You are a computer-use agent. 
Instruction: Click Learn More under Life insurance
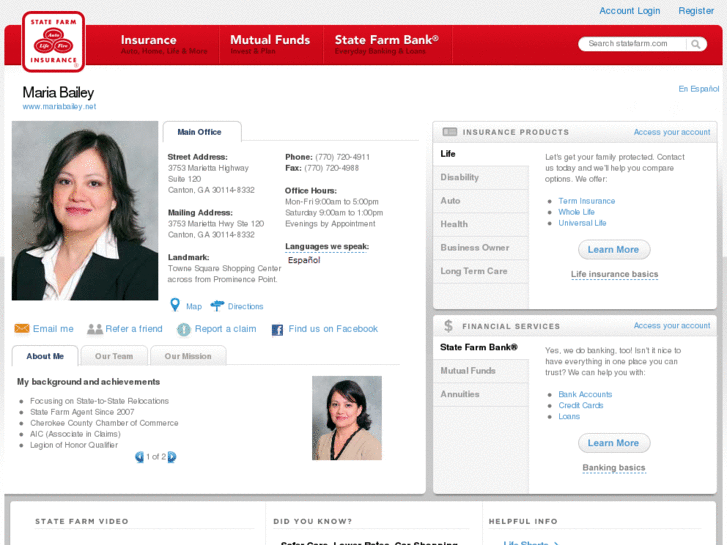(614, 250)
